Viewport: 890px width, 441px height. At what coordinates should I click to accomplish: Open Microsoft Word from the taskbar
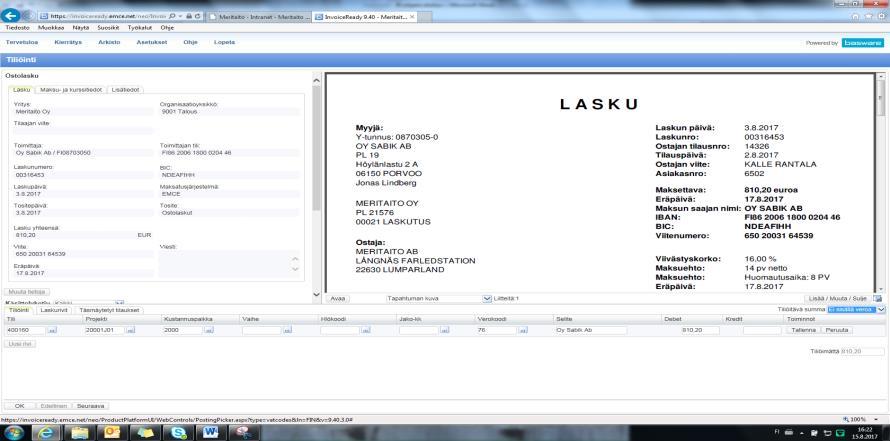211,433
